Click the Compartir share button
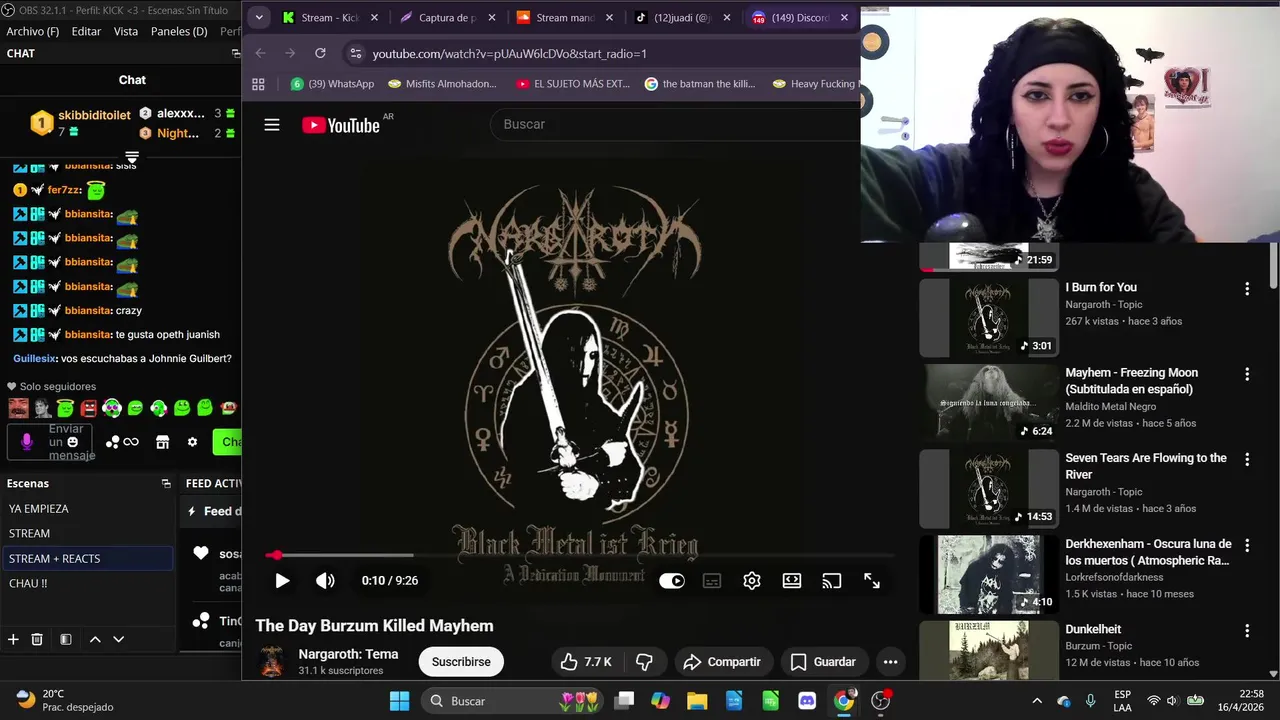The width and height of the screenshot is (1280, 720). click(x=722, y=662)
